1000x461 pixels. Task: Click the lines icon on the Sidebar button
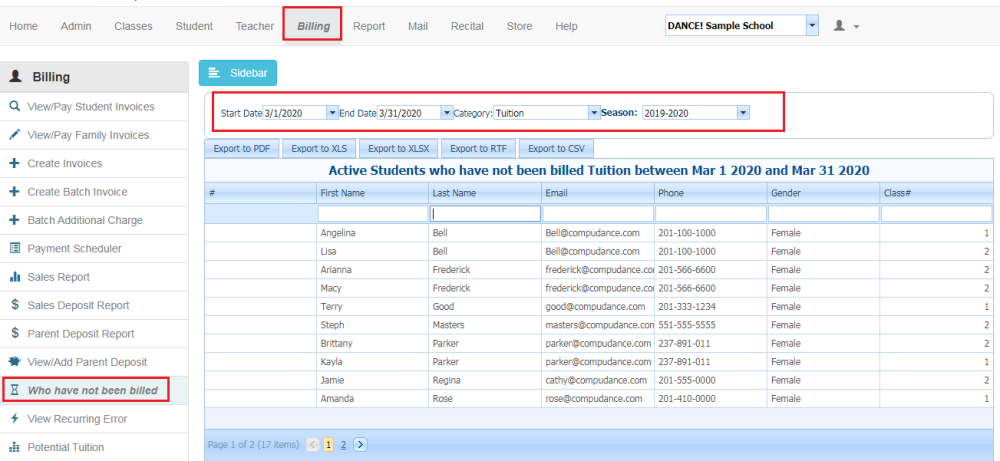click(214, 73)
